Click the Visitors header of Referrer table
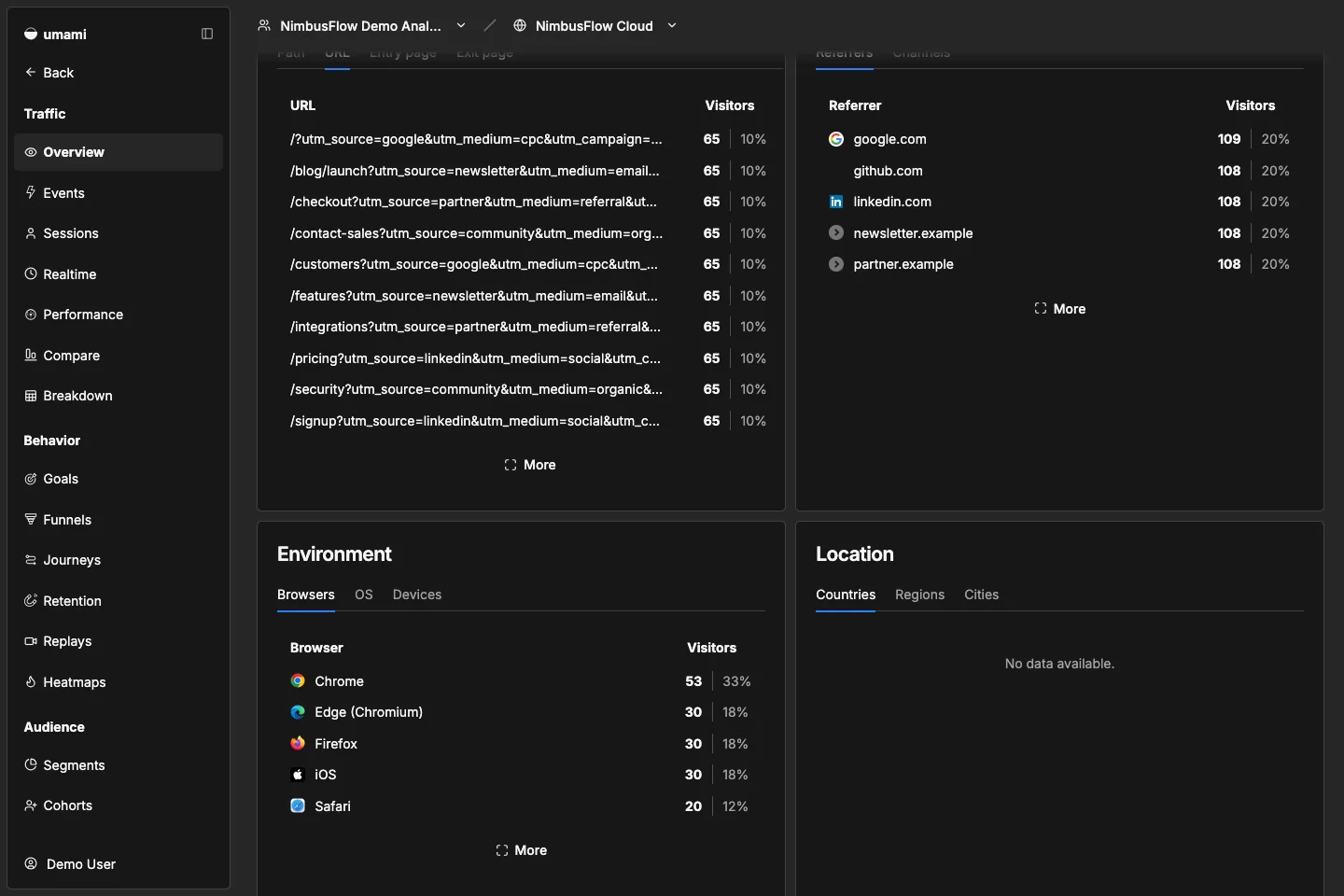The image size is (1344, 896). [1250, 105]
